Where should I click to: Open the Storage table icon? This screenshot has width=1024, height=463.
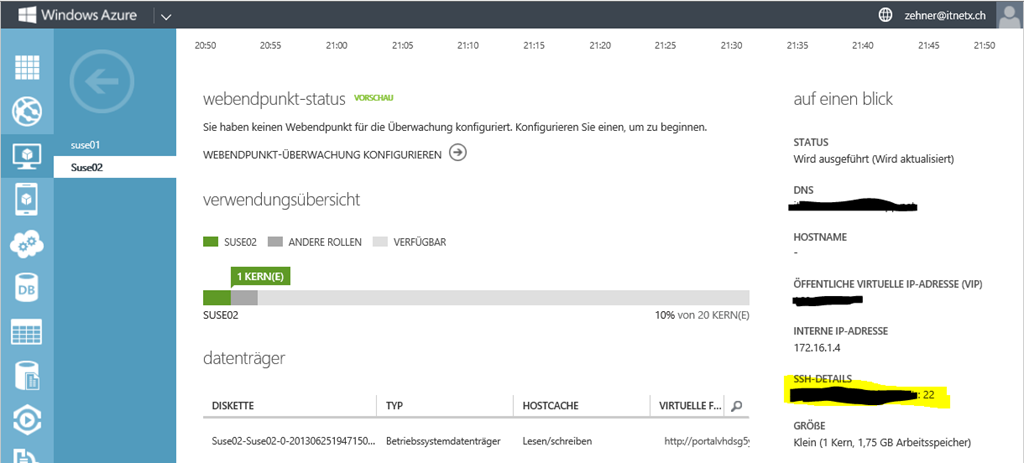coord(26,332)
